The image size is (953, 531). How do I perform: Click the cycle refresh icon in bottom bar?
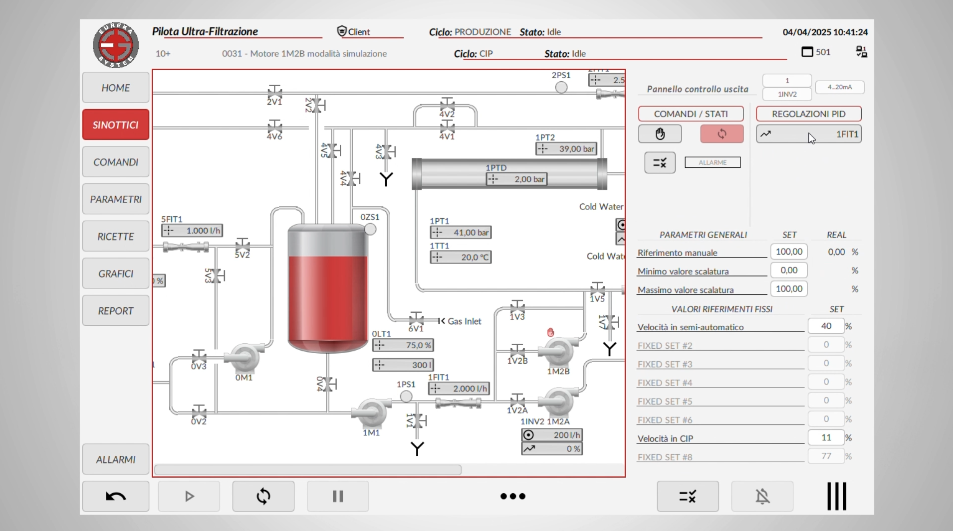[263, 495]
